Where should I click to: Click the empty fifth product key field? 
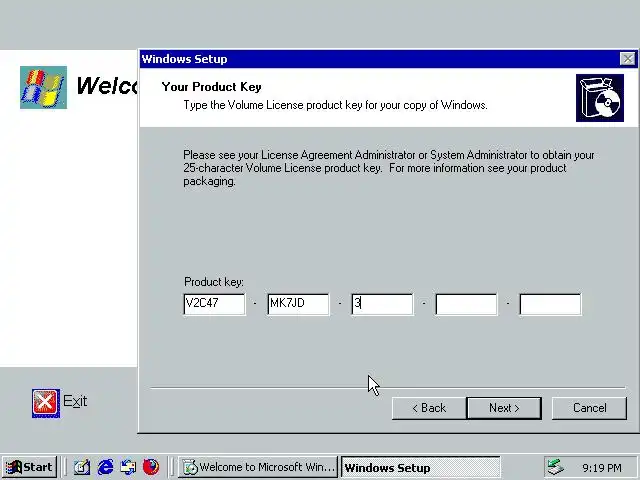550,304
